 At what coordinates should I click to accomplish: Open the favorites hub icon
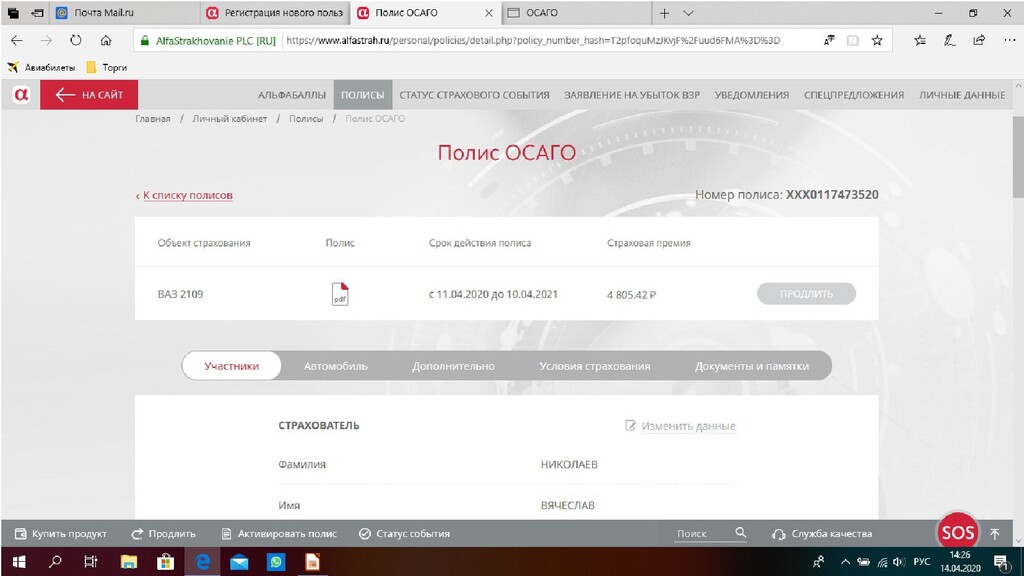[920, 40]
